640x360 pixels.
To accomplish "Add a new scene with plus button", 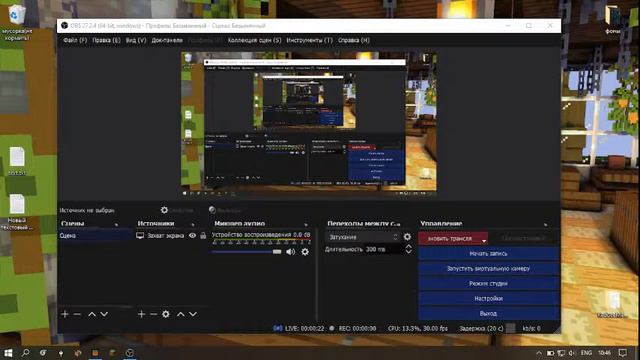I will (x=65, y=314).
